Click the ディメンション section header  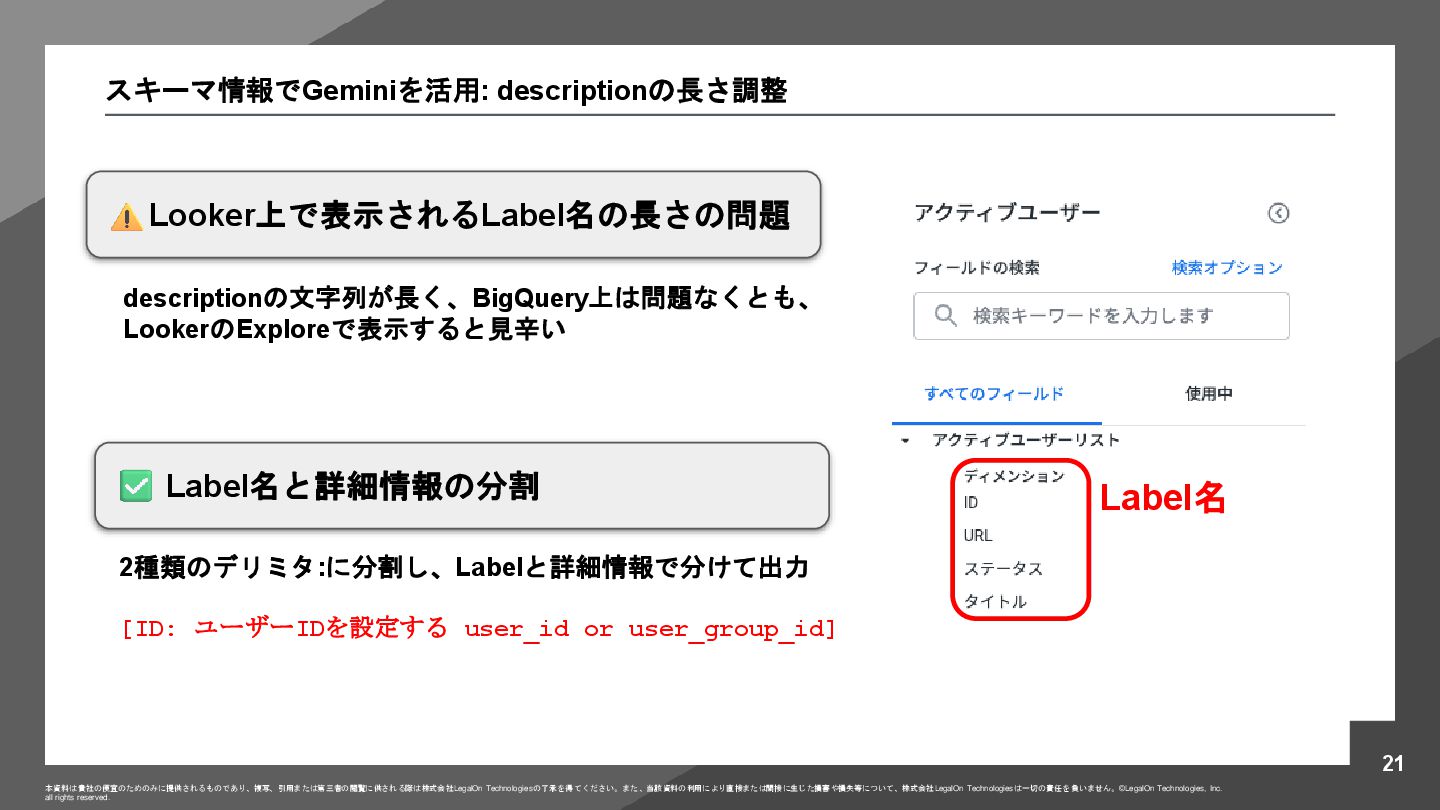click(x=1014, y=476)
